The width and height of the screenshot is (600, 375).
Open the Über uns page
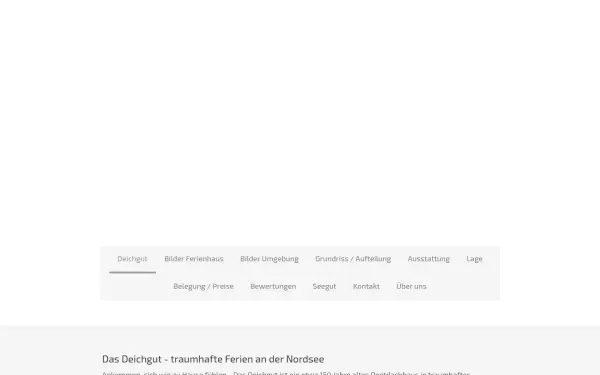(x=411, y=287)
